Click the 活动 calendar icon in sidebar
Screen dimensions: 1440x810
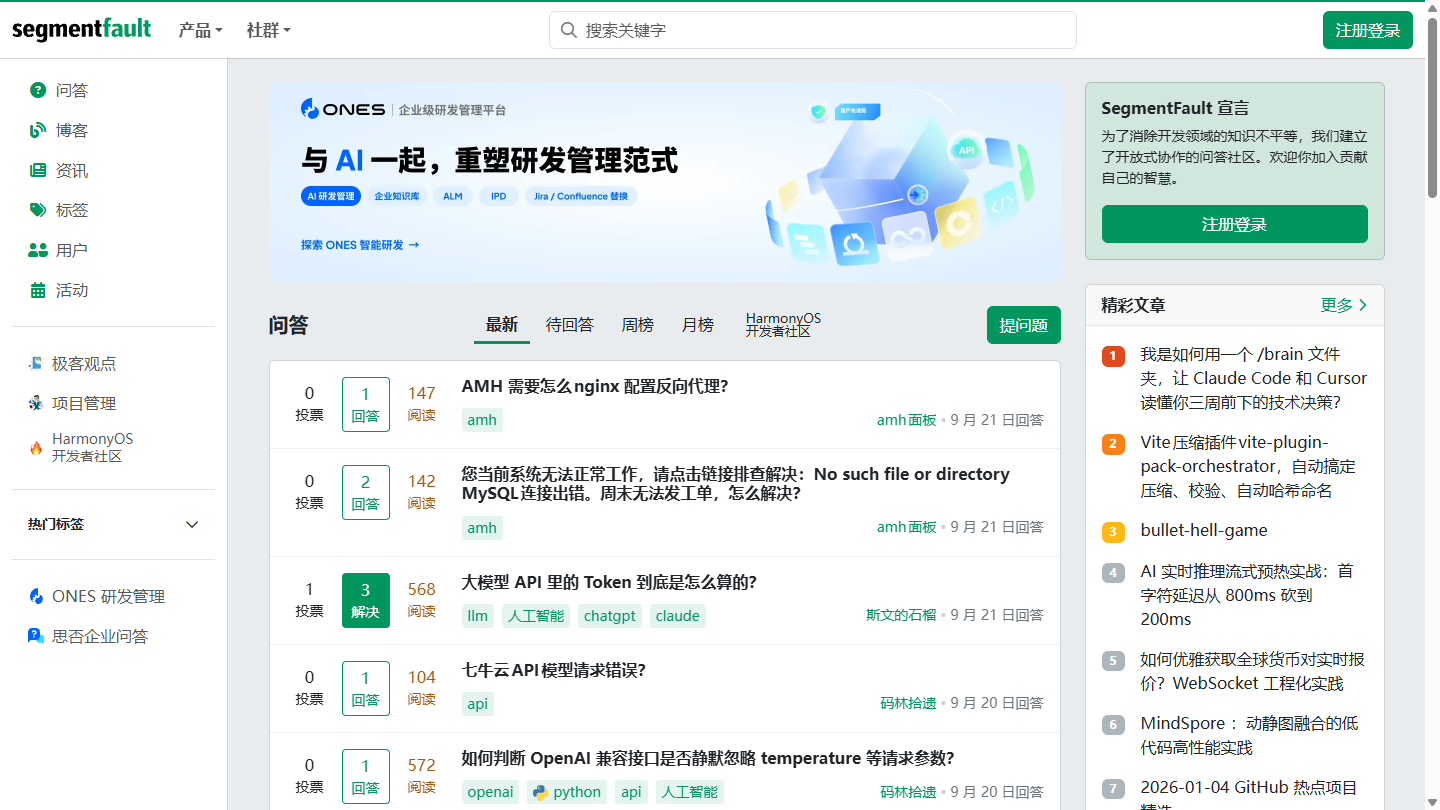tap(38, 290)
